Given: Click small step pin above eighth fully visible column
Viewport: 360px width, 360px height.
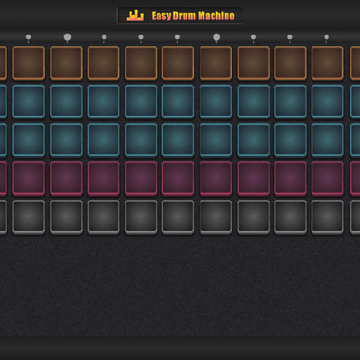Looking at the screenshot, I should coord(290,38).
